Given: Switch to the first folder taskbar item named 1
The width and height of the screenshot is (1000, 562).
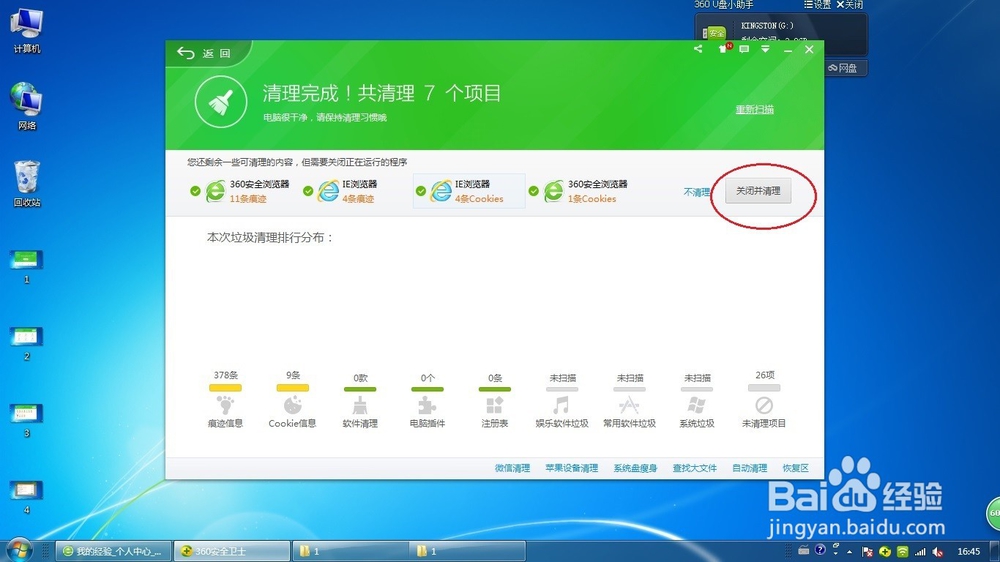Looking at the screenshot, I should (349, 551).
